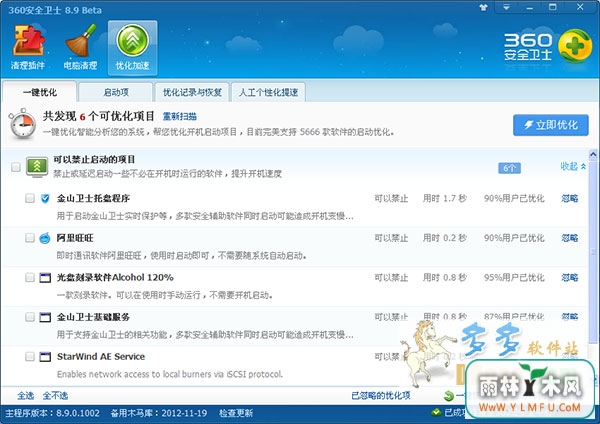Click the 光盘刻录软件Alcohol 120% item name
Viewport: 600px width, 424px height.
115,277
